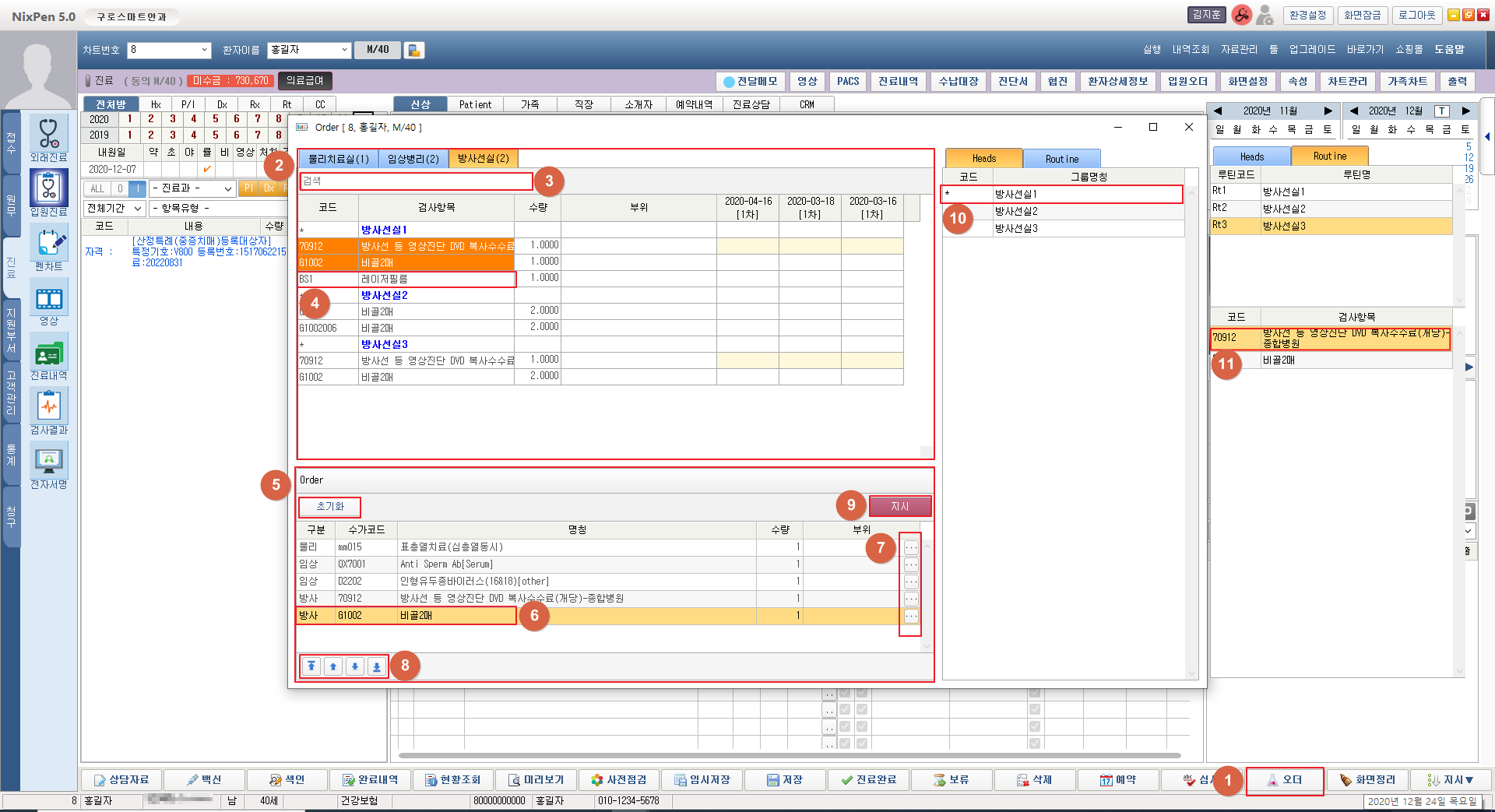Switch to the 임상병리(2) tab
1495x812 pixels.
pyautogui.click(x=413, y=159)
